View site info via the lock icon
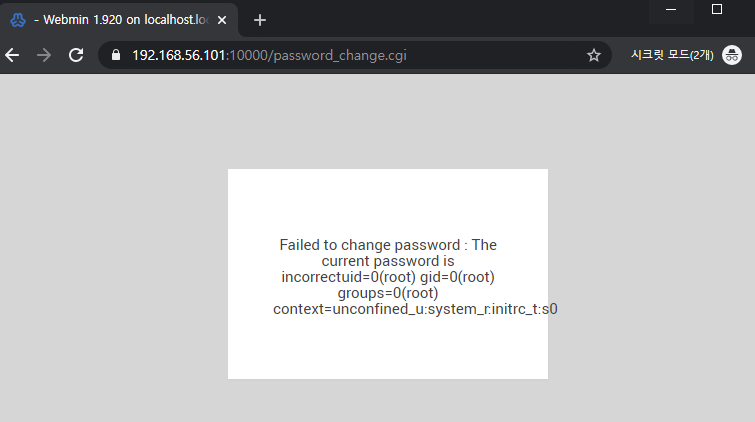Image resolution: width=755 pixels, height=422 pixels. [x=116, y=55]
